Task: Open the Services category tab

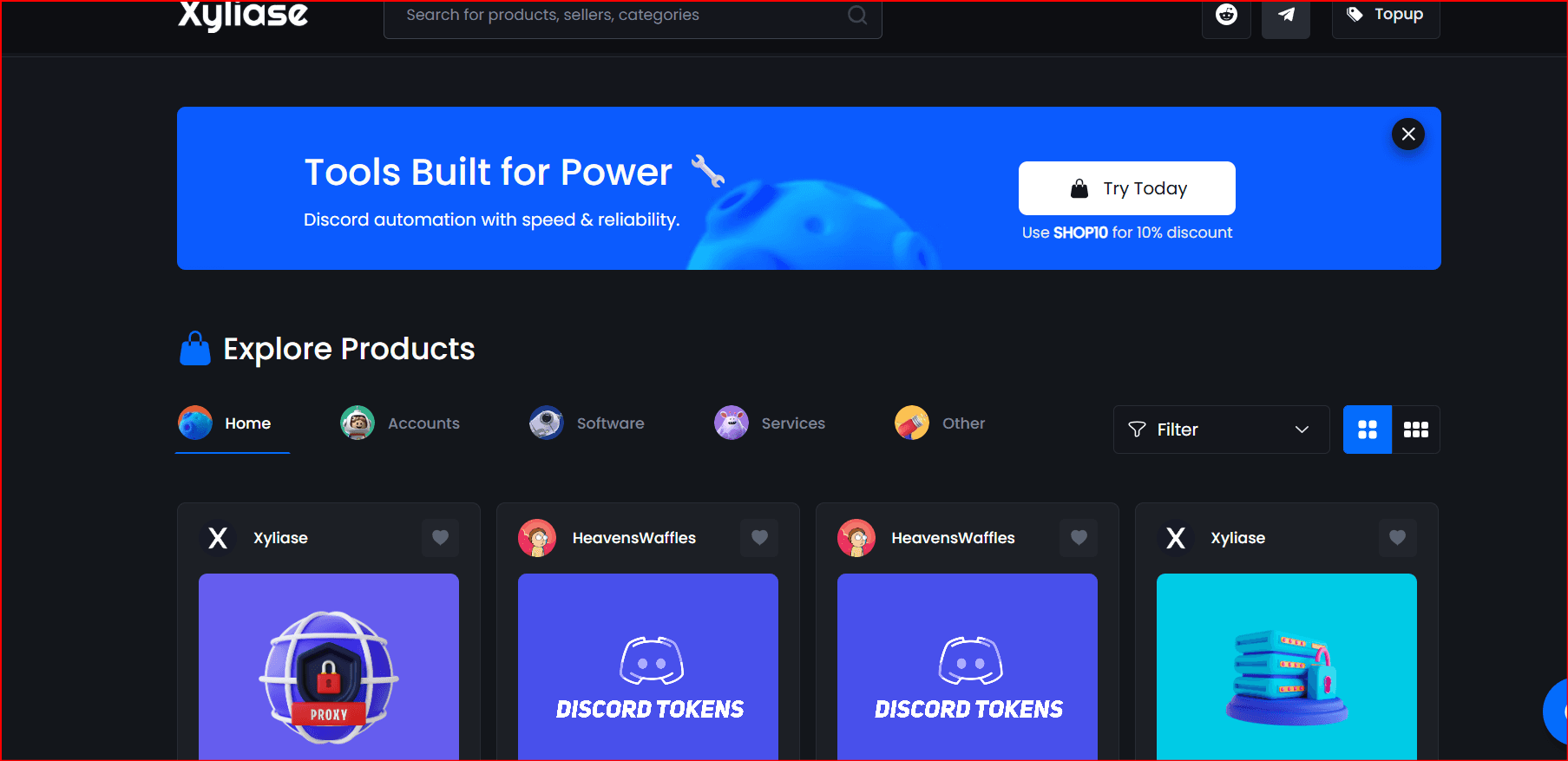Action: pos(770,423)
